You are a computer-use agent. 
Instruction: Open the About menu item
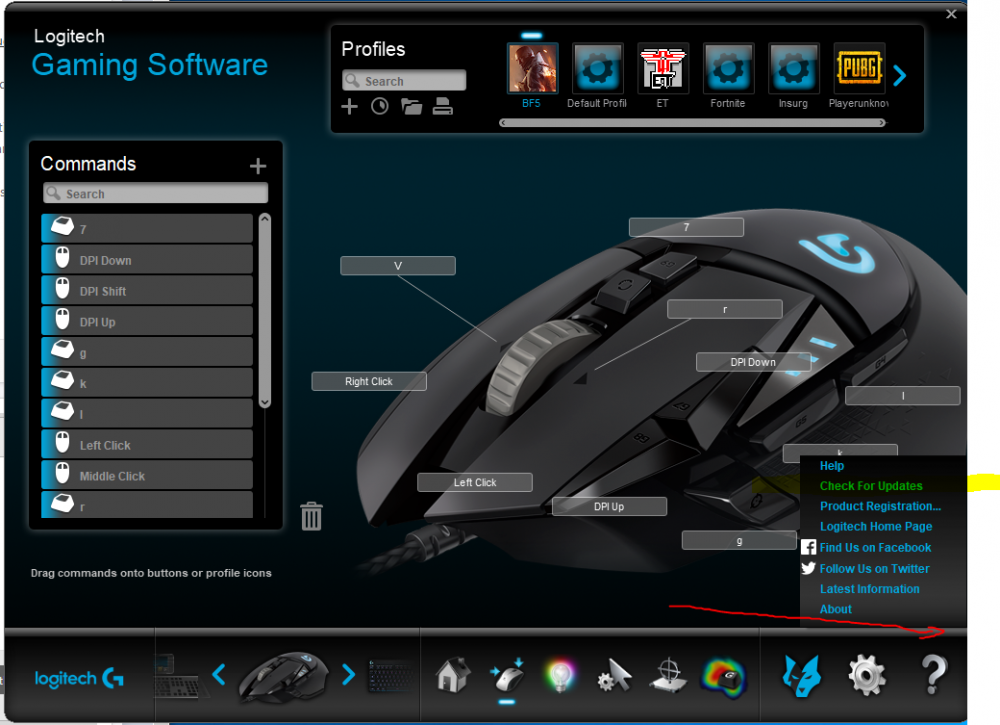(835, 609)
